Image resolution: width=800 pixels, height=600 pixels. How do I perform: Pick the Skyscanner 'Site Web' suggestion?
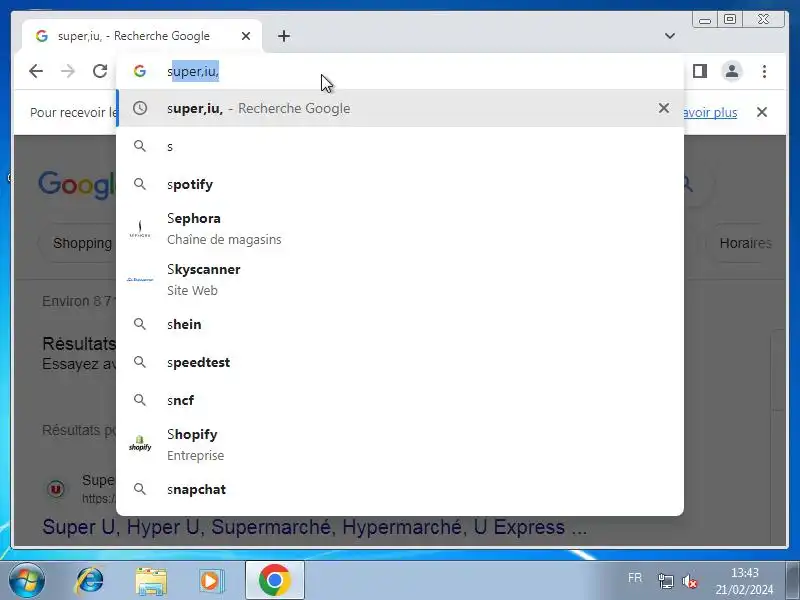(400, 279)
